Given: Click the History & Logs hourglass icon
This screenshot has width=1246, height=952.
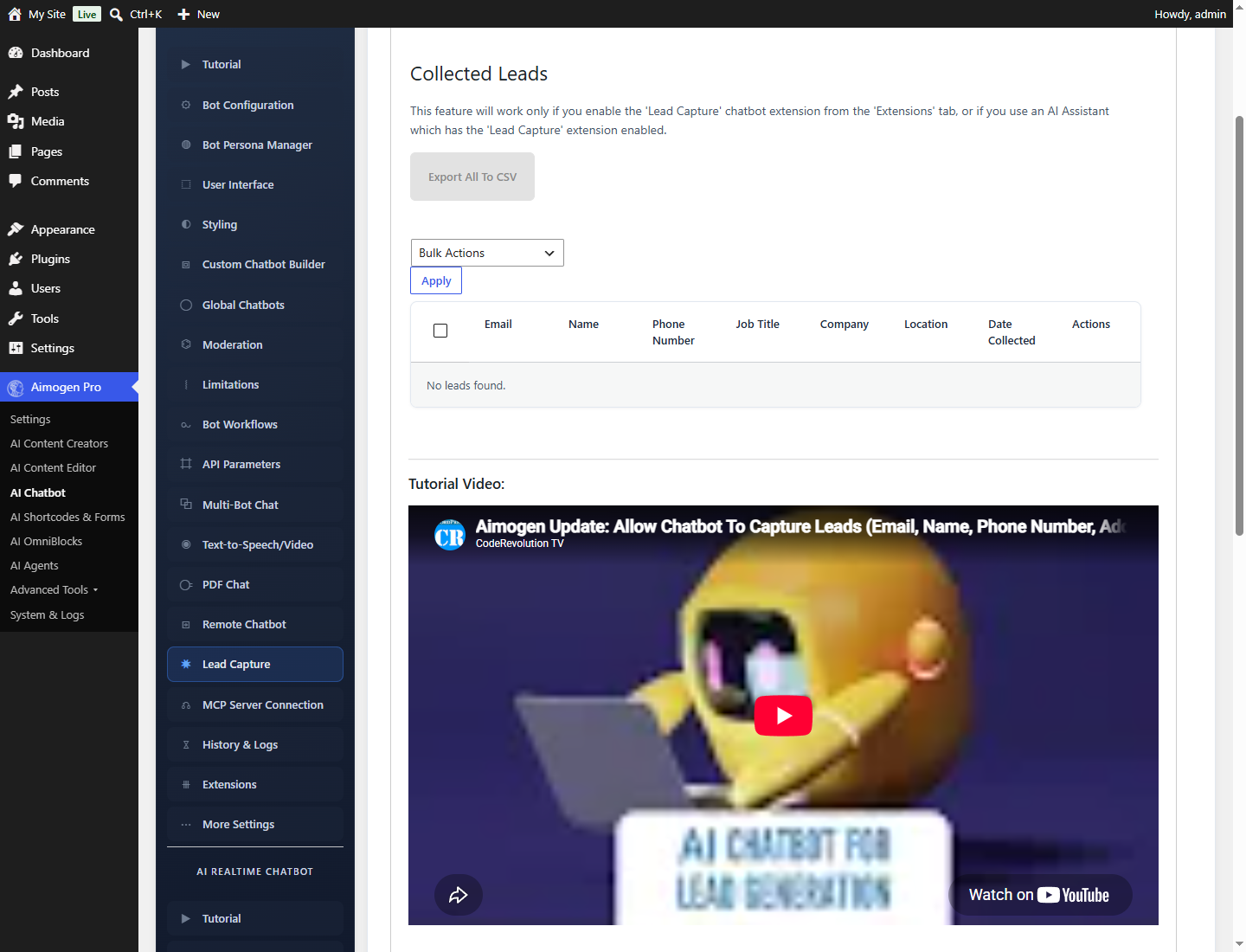Looking at the screenshot, I should tap(186, 745).
